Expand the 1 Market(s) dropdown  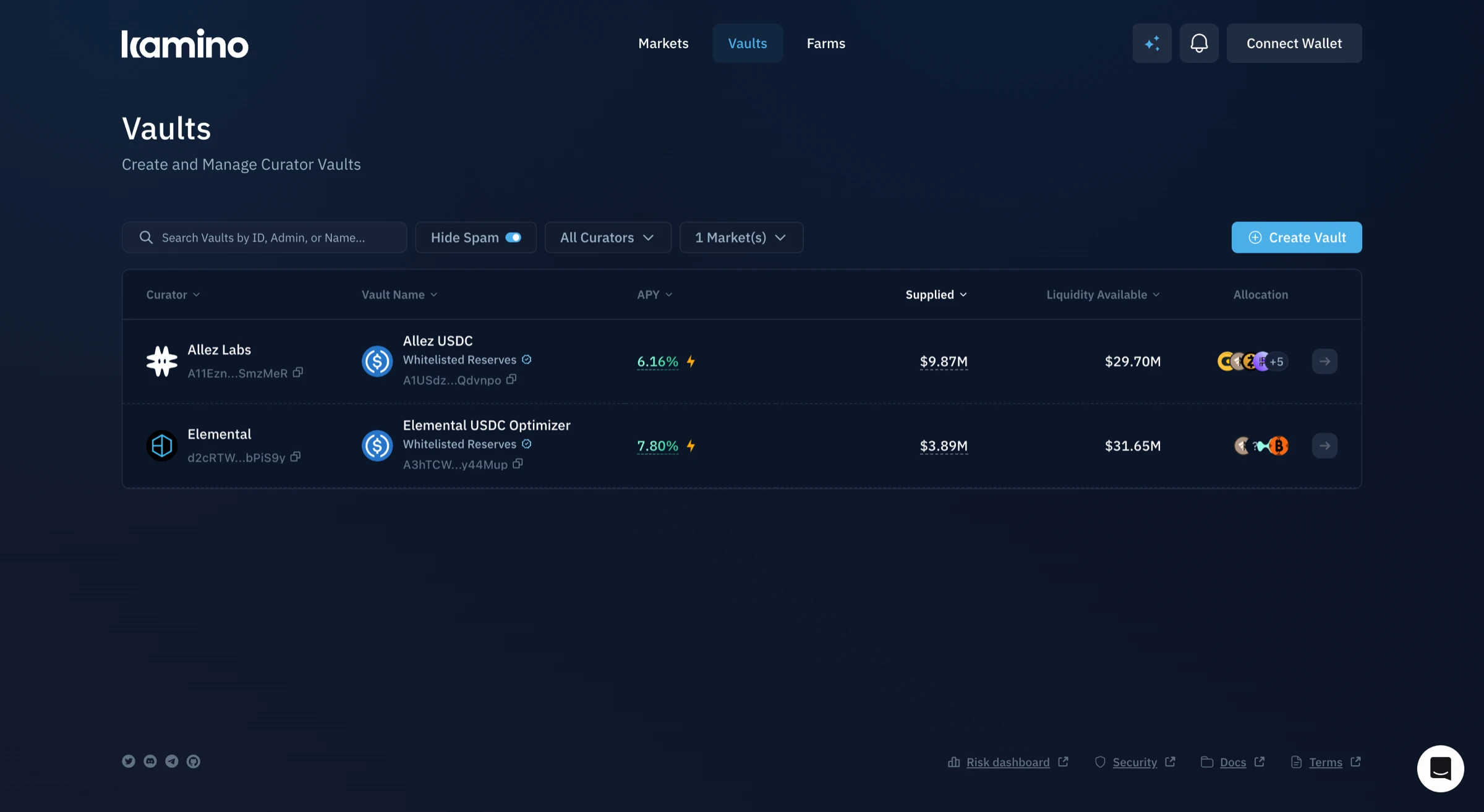(x=741, y=237)
